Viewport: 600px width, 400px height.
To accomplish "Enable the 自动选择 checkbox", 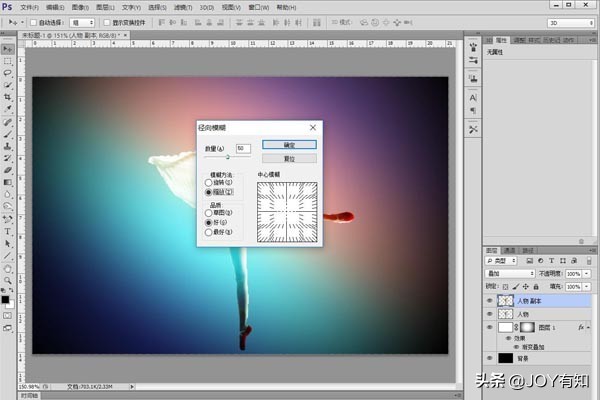I will tap(31, 21).
